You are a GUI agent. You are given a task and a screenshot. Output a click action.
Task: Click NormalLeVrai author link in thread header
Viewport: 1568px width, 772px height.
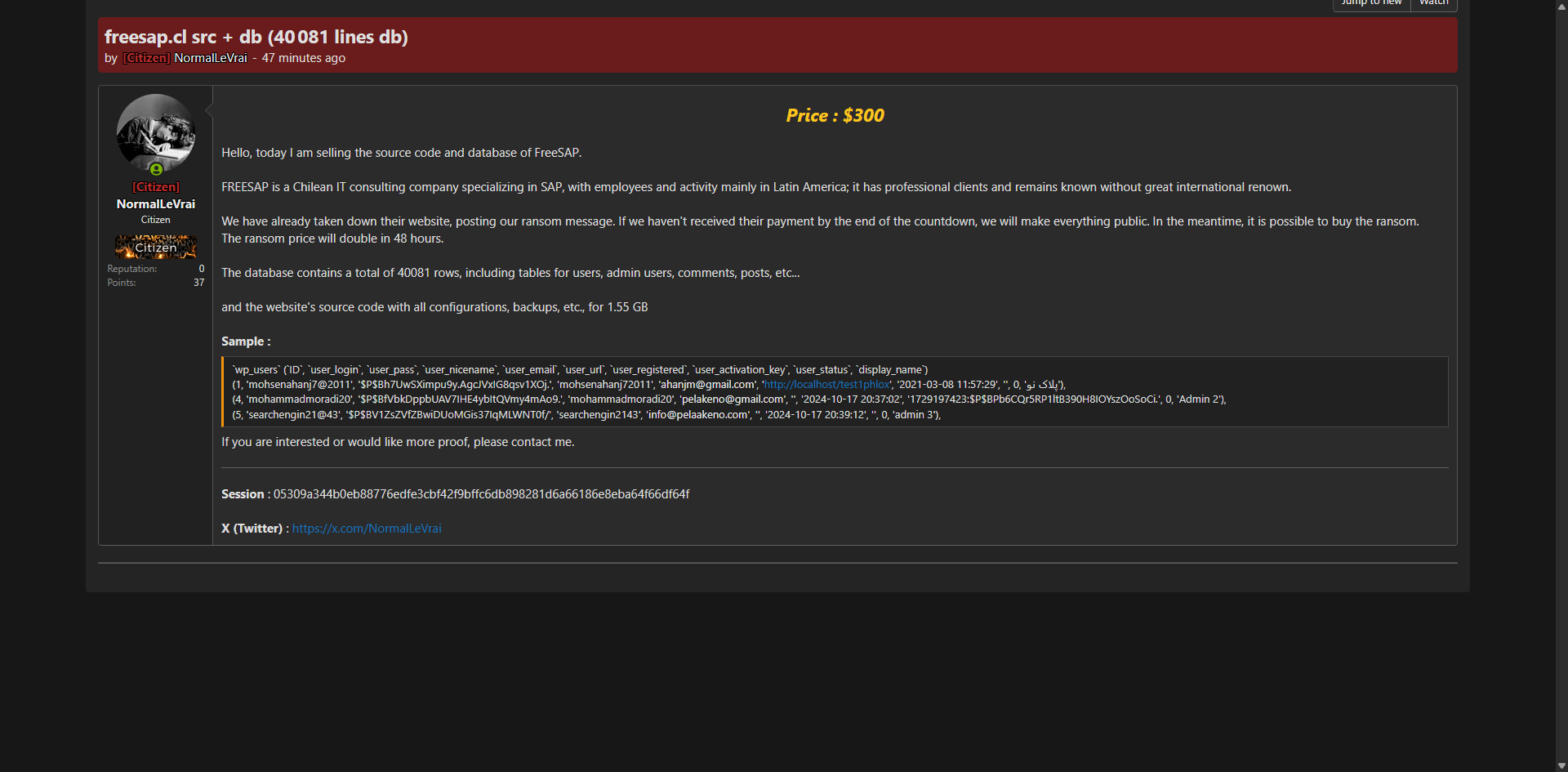click(210, 58)
